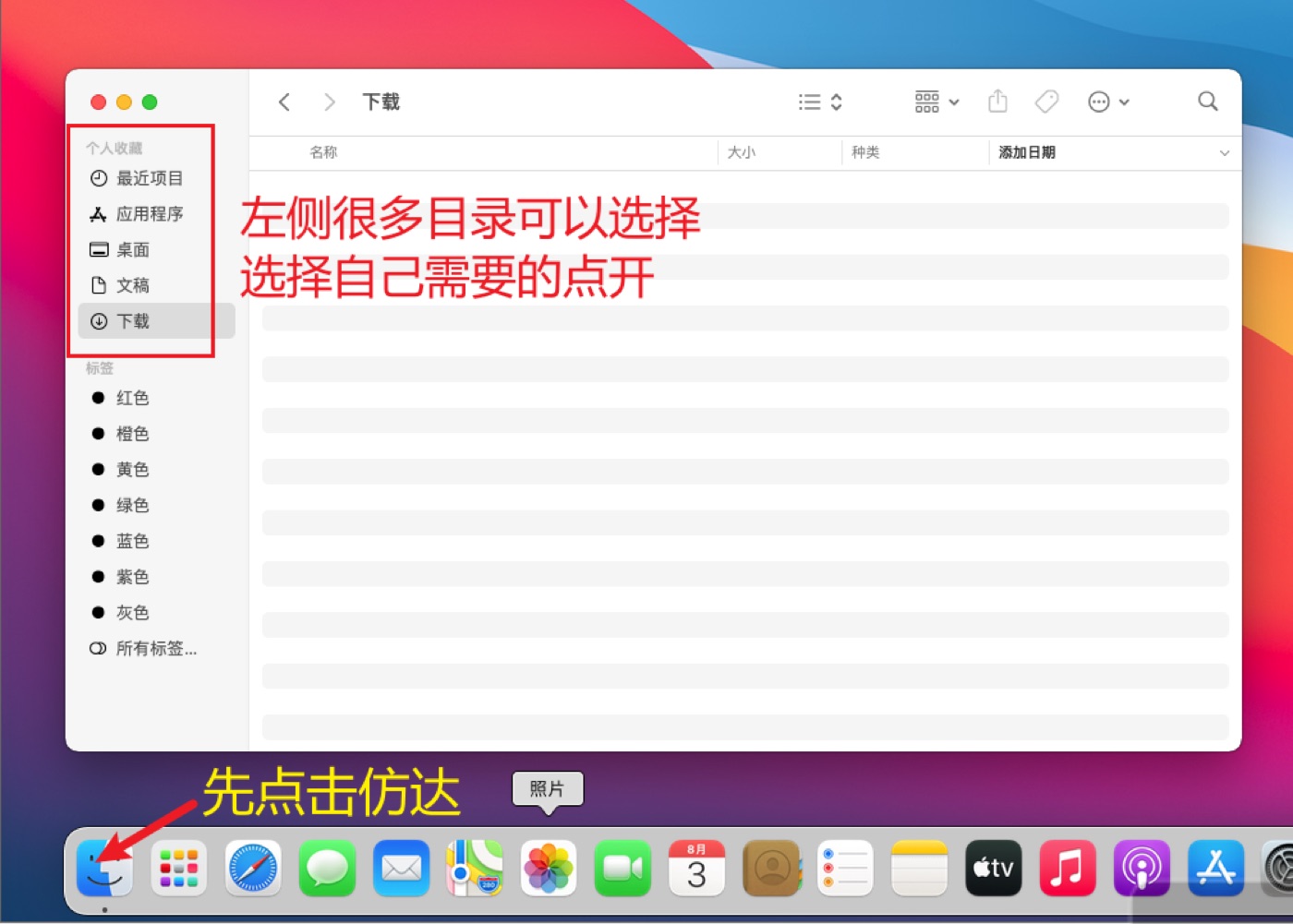
Task: Open the Messages app in Dock
Action: [x=327, y=868]
